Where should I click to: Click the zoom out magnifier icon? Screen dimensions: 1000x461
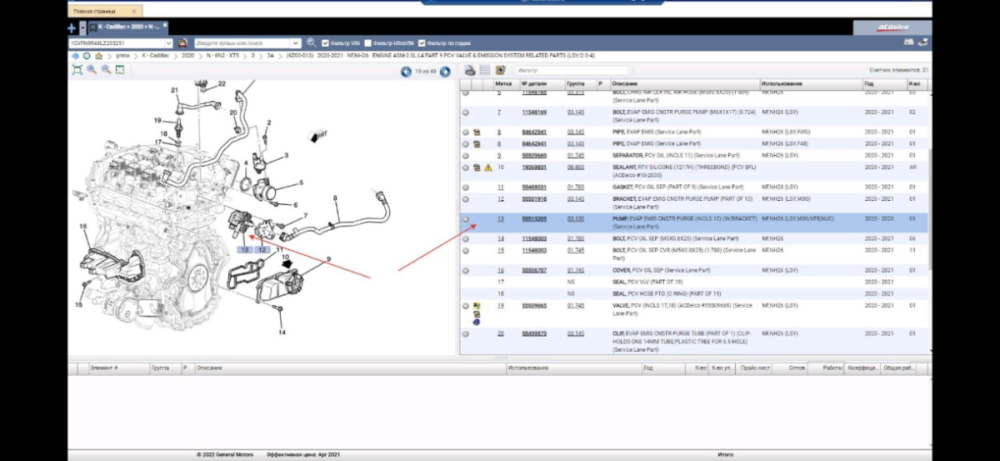click(x=105, y=70)
